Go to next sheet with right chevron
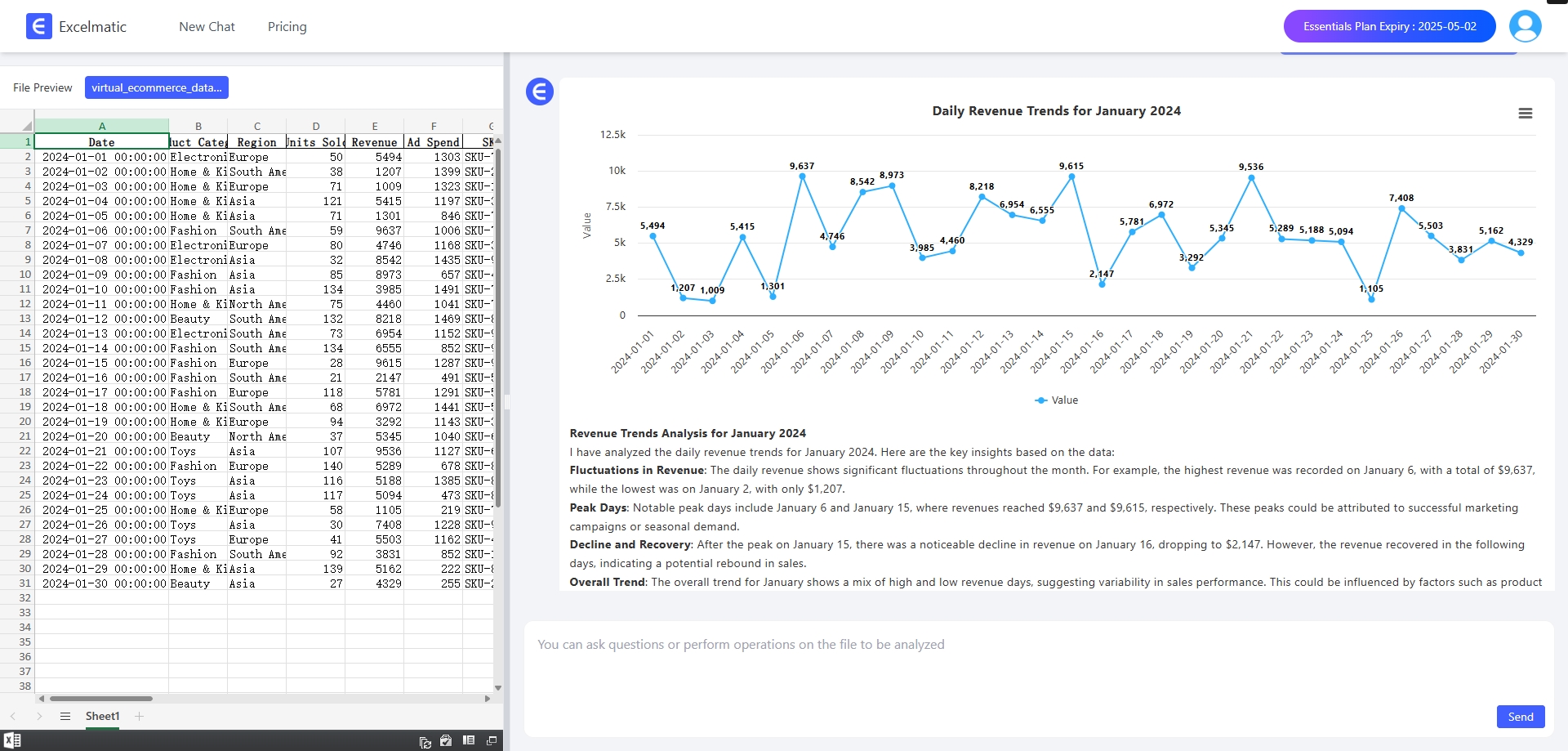This screenshot has width=1568, height=751. (x=39, y=717)
